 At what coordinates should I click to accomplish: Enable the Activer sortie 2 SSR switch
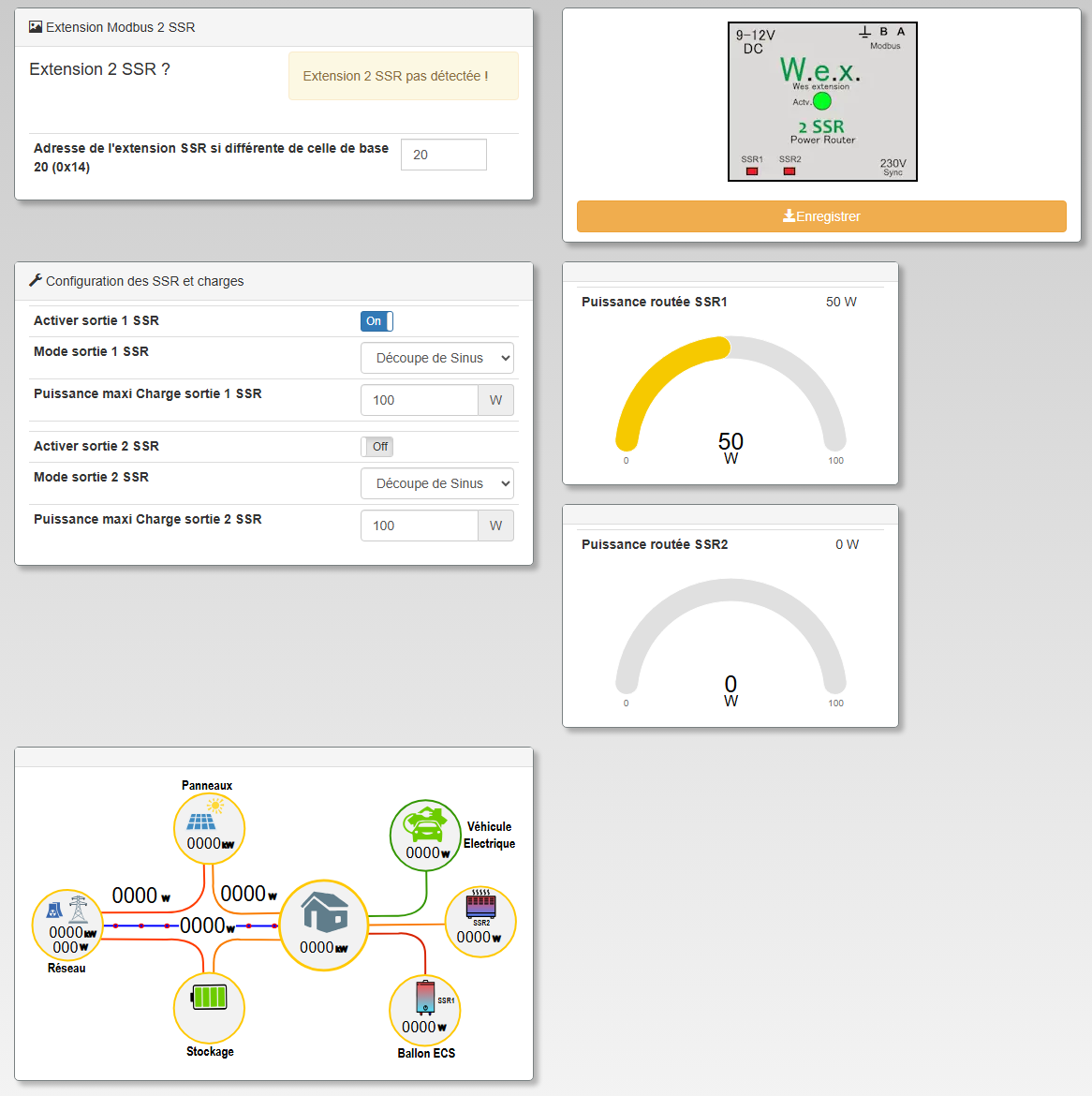coord(376,447)
